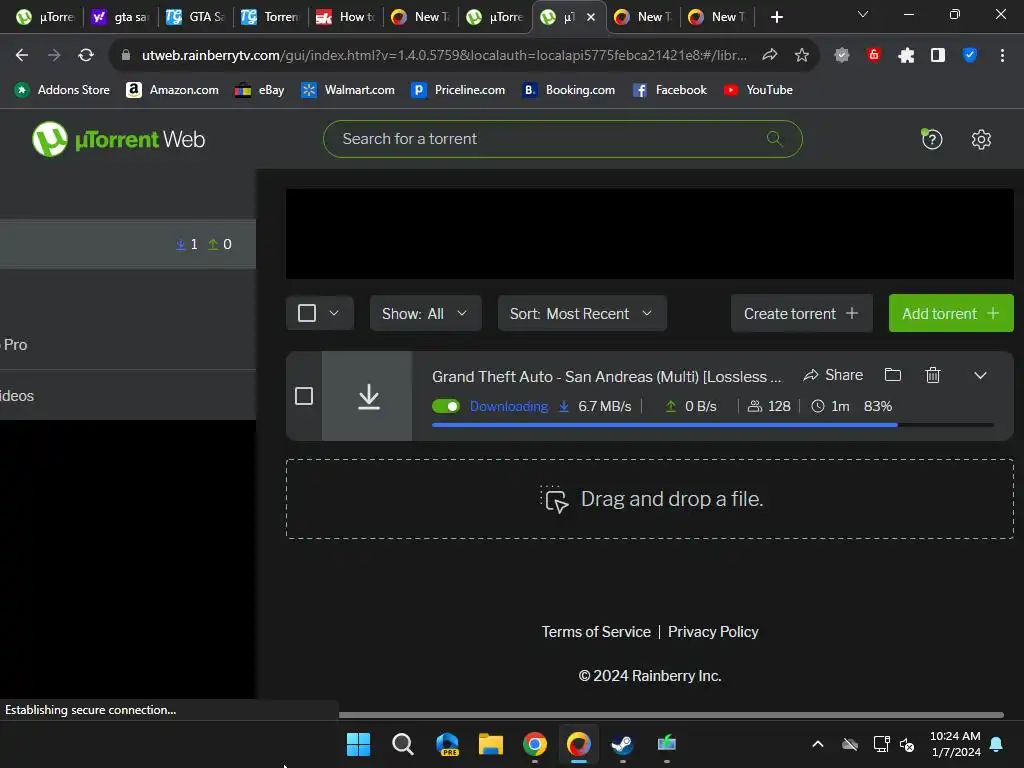Expand the Grand Theft Auto torrent details chevron
This screenshot has height=768, width=1024.
980,376
